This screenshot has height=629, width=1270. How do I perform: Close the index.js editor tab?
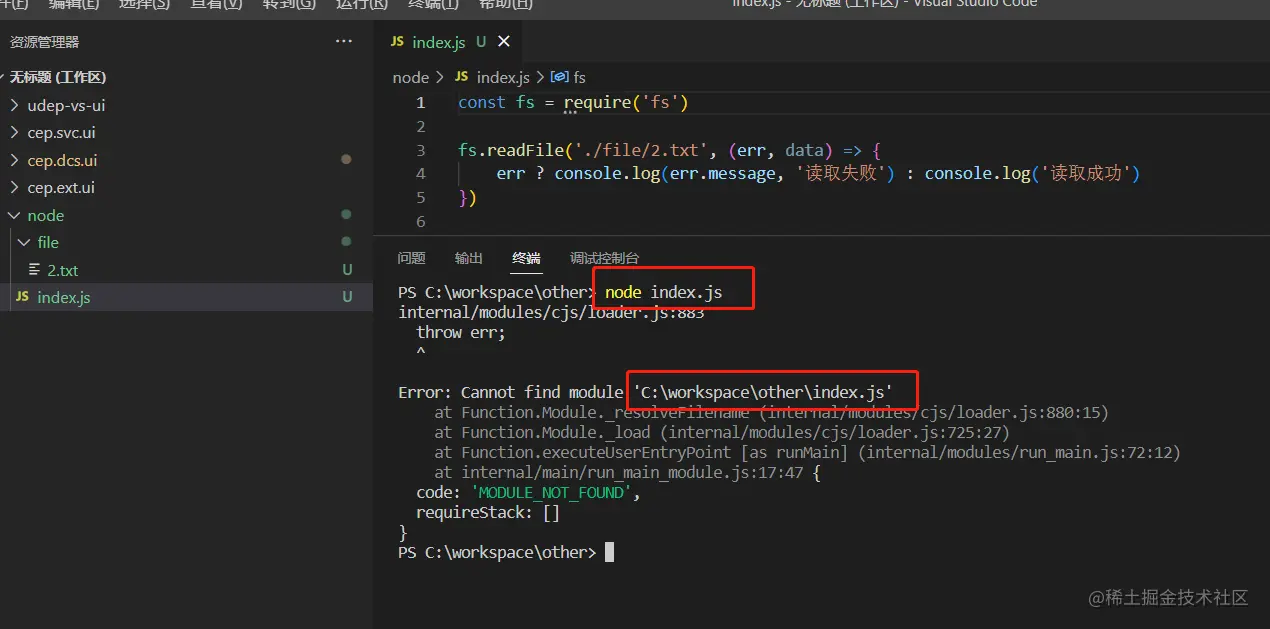point(504,42)
